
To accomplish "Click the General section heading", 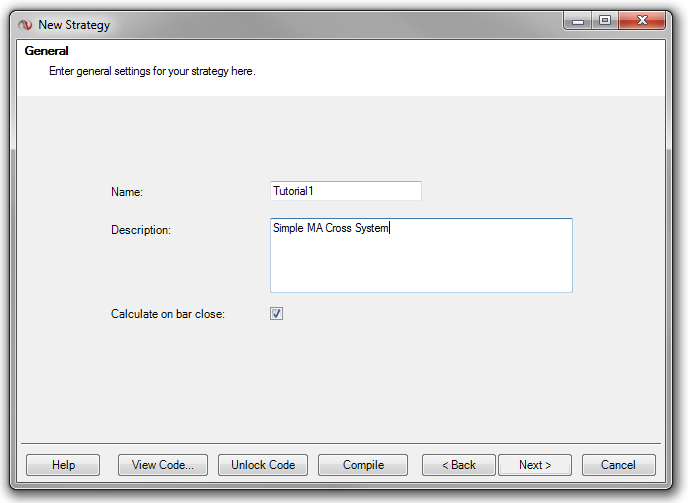I will pos(46,51).
